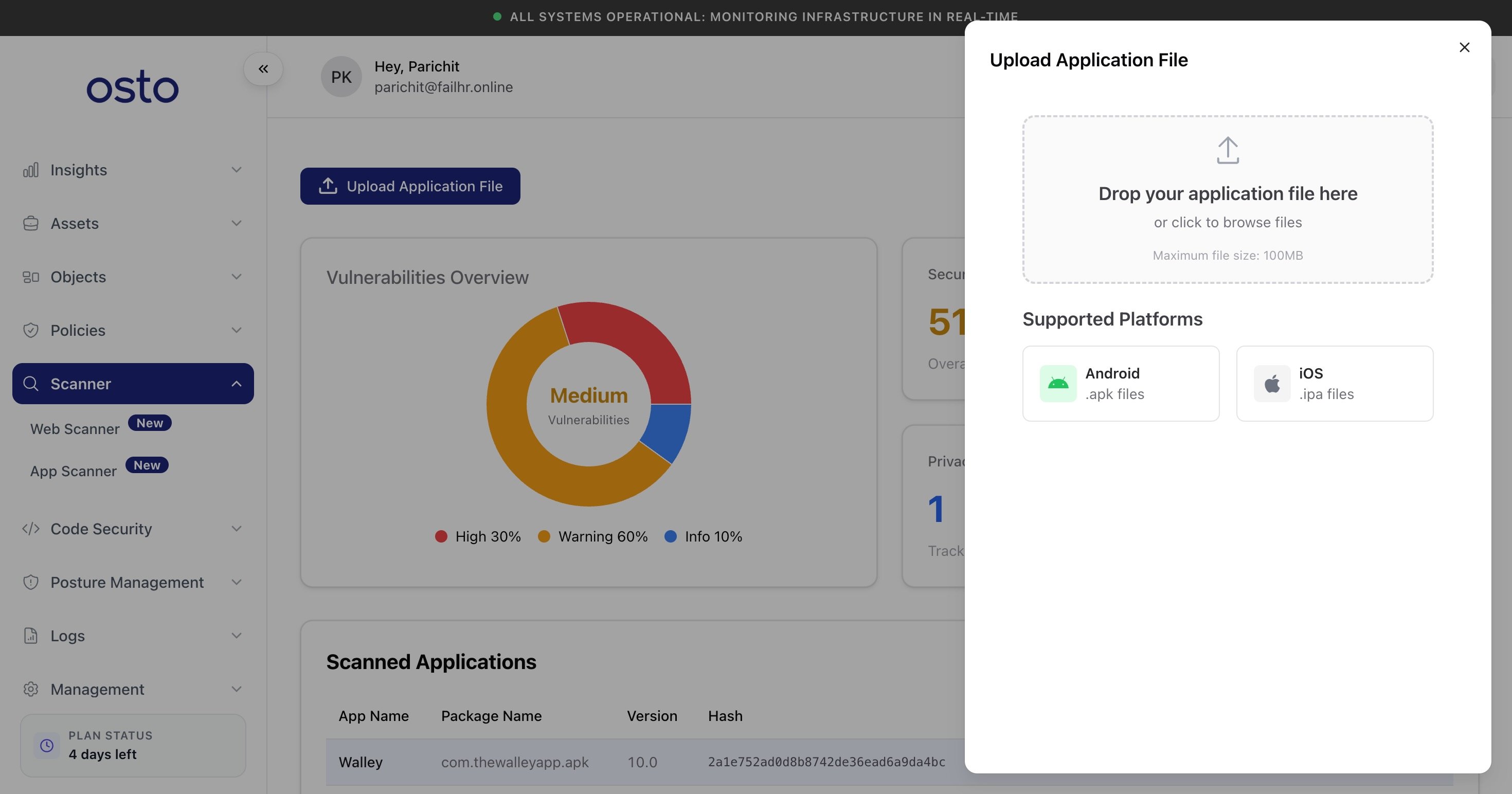This screenshot has width=1512, height=794.
Task: Select Management in the sidebar
Action: tap(133, 689)
